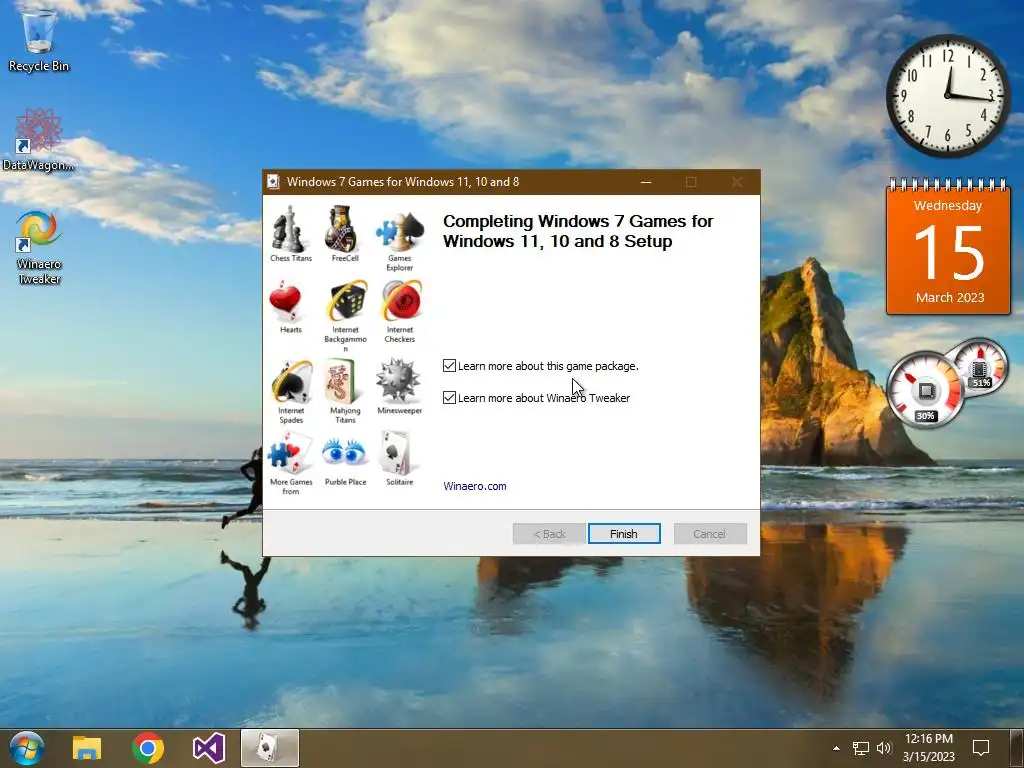This screenshot has width=1024, height=768.
Task: Click the Solitaire cards icon
Action: [x=396, y=453]
